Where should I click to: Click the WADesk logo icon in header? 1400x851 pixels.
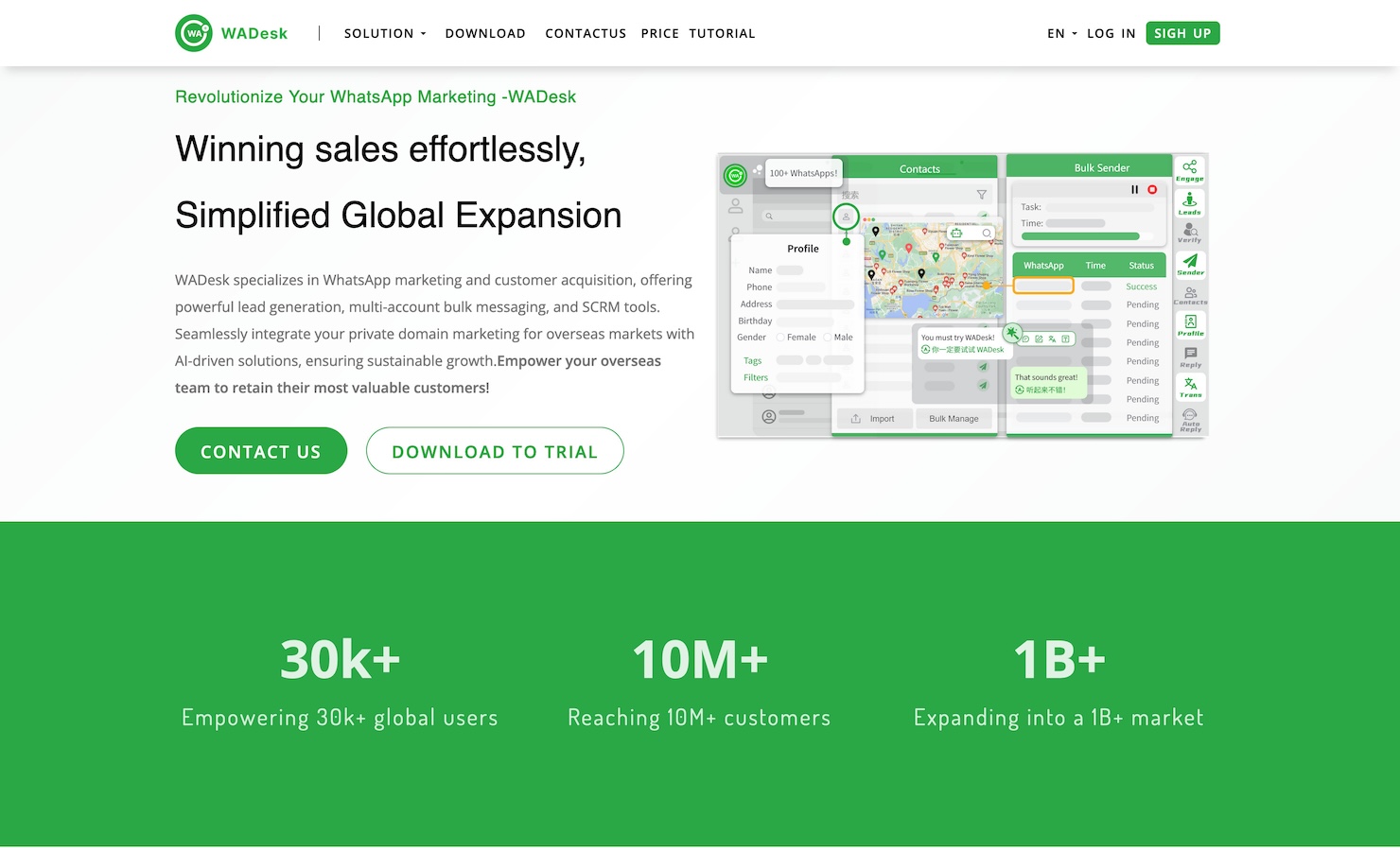(194, 33)
